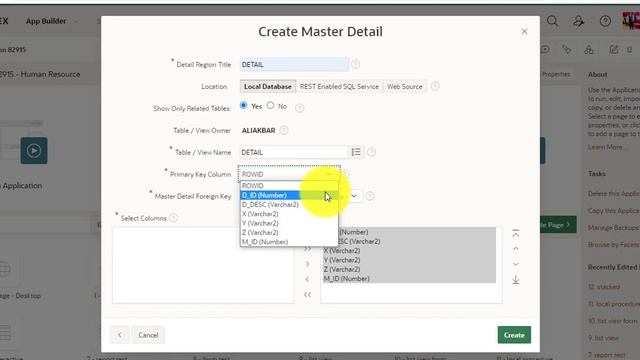Move column to top of list
This screenshot has height=360, width=640.
pos(516,233)
